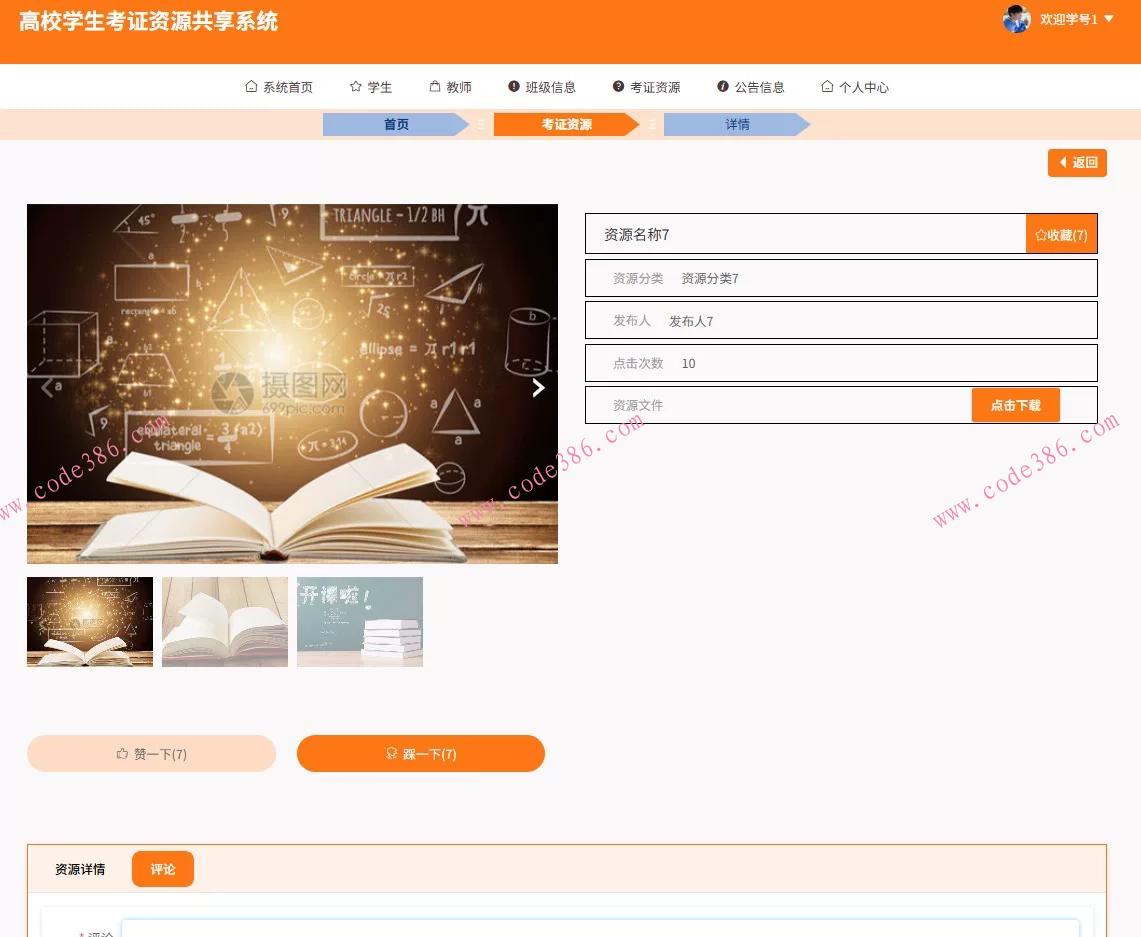Toggle like by pressing 赞一下(7)
1141x937 pixels.
(x=151, y=753)
